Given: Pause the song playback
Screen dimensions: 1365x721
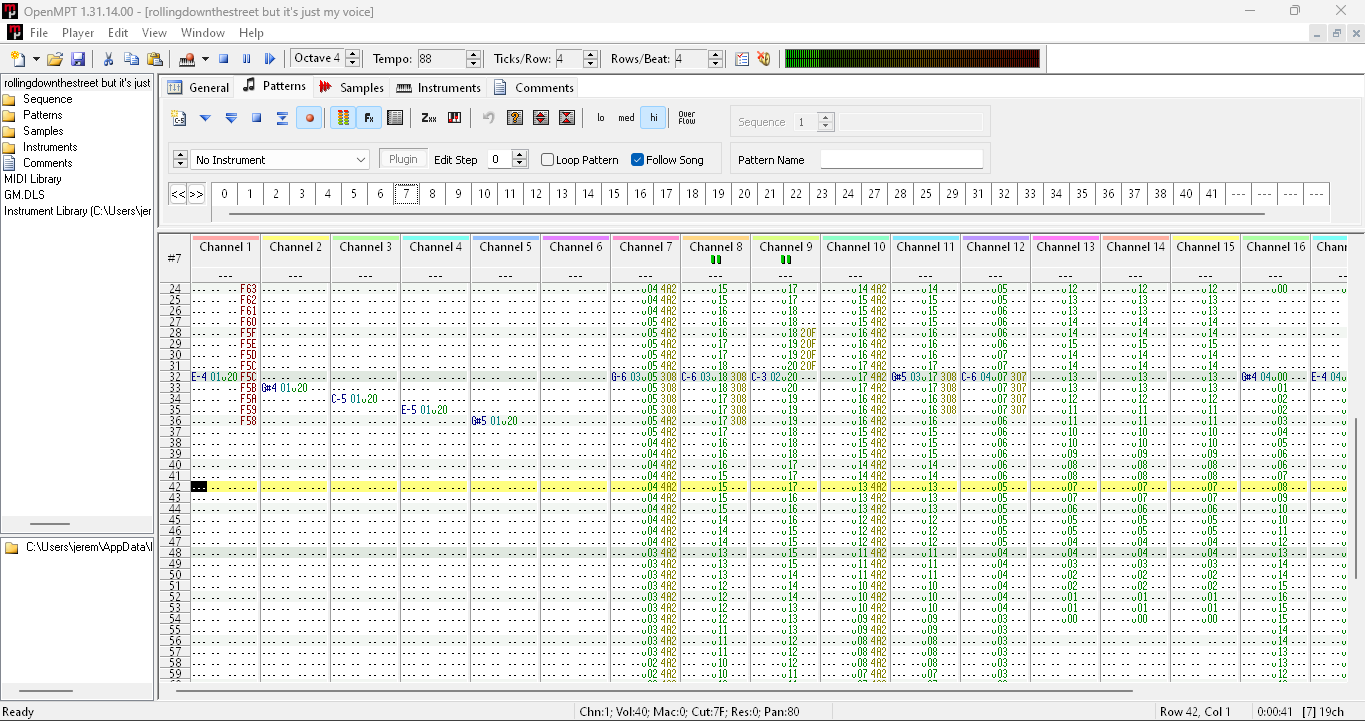Looking at the screenshot, I should [246, 59].
